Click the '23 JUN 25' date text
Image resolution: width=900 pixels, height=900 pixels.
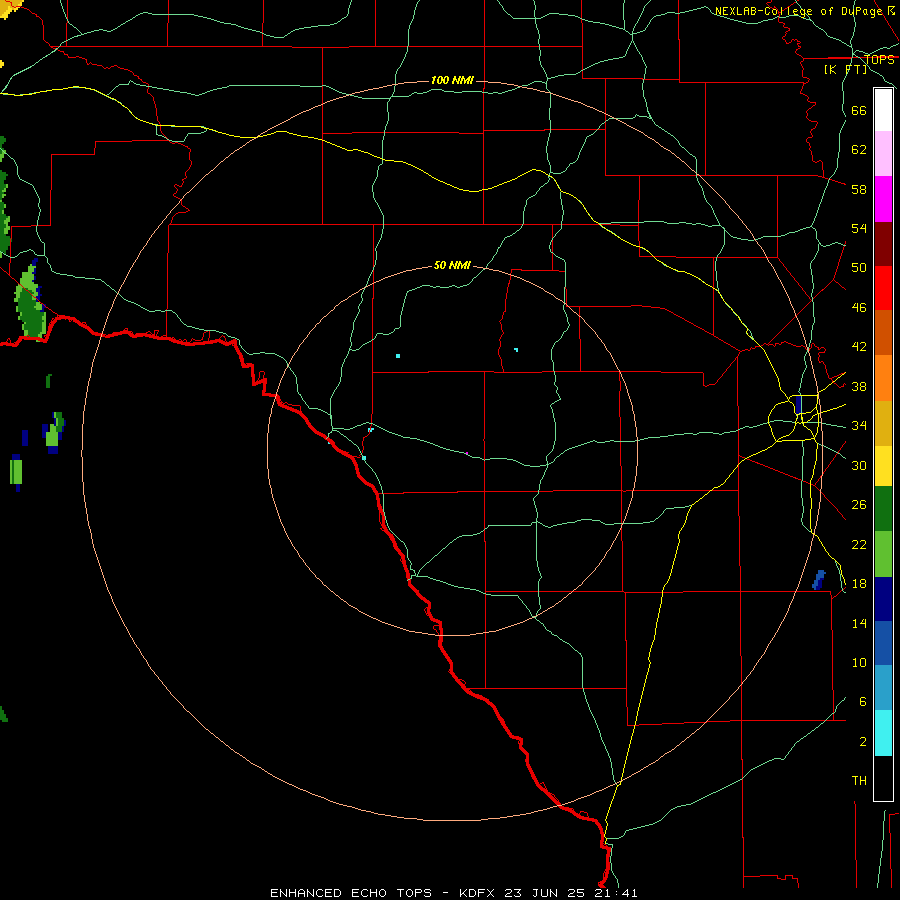pyautogui.click(x=545, y=893)
